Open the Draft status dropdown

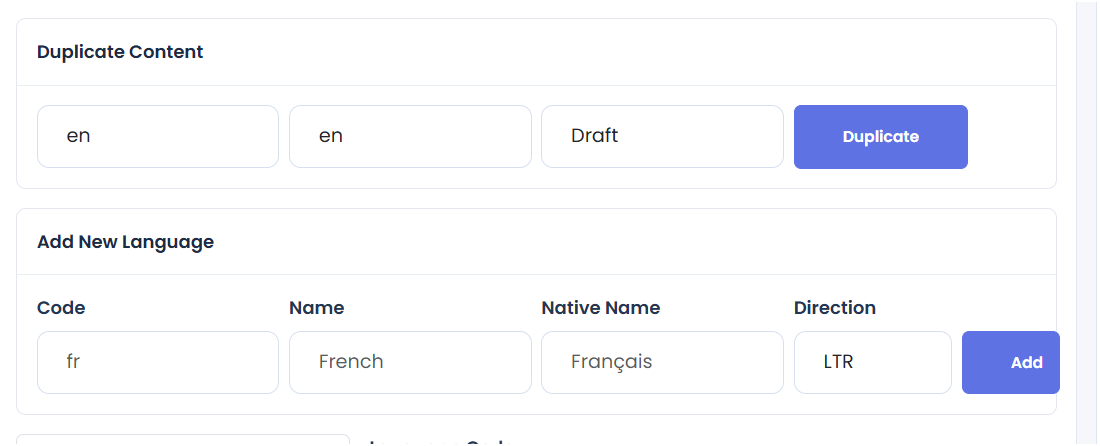662,137
